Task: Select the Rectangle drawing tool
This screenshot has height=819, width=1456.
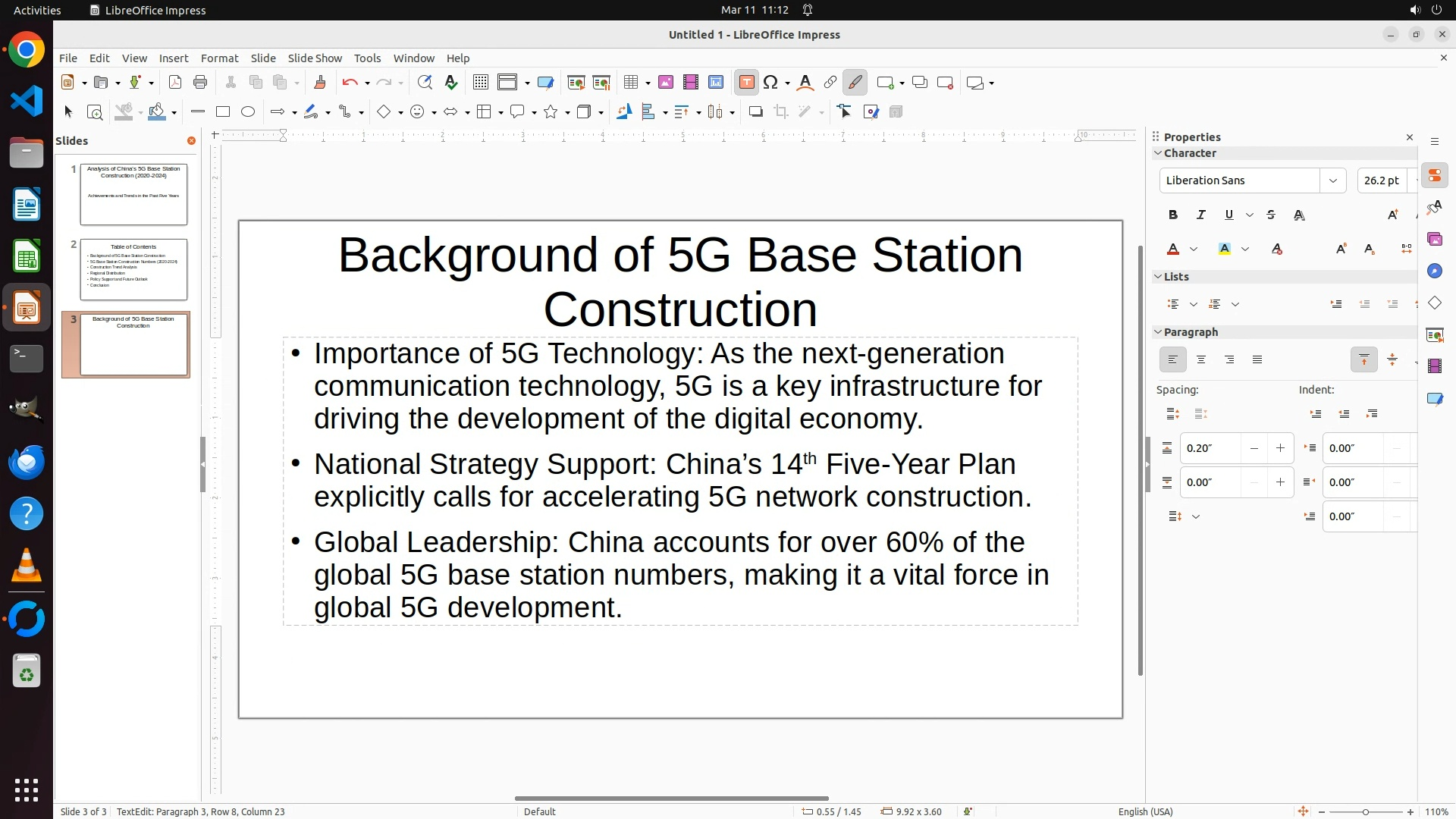Action: (223, 112)
